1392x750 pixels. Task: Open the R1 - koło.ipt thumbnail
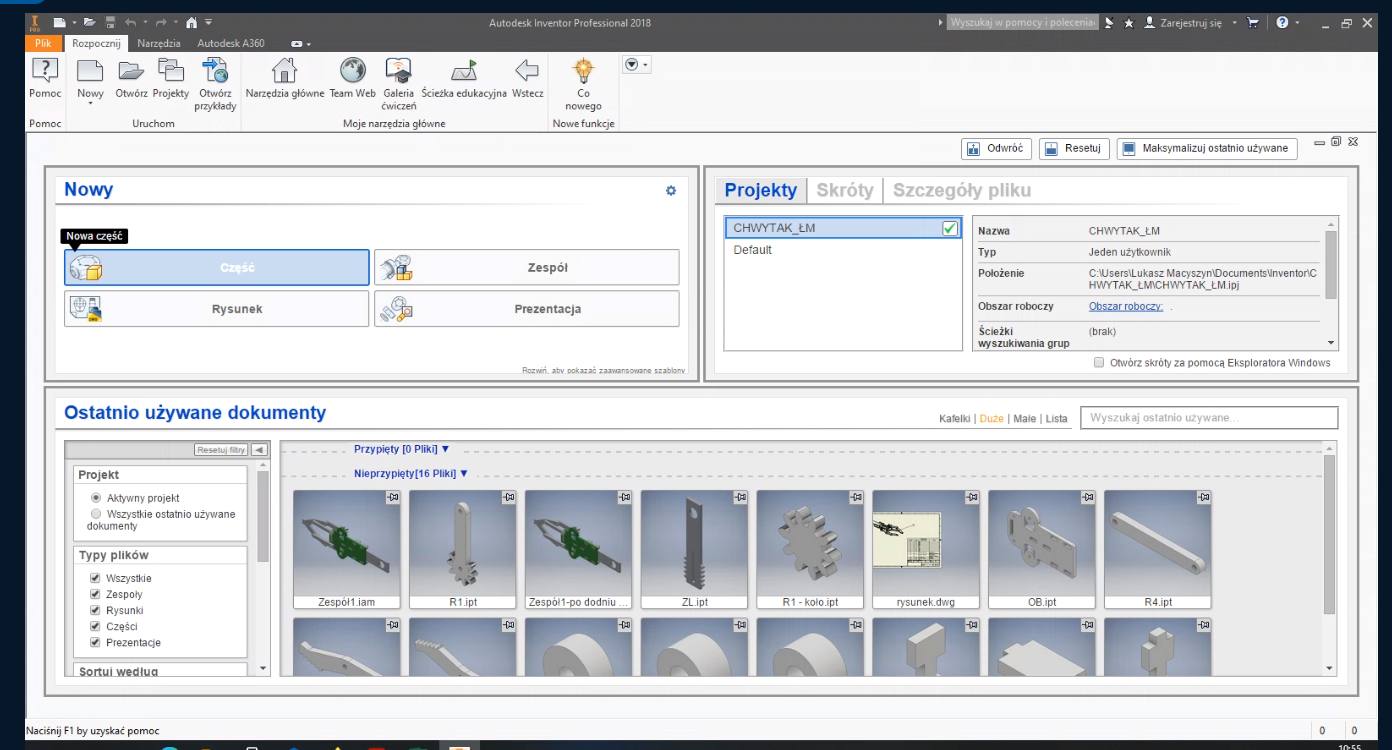coord(810,548)
